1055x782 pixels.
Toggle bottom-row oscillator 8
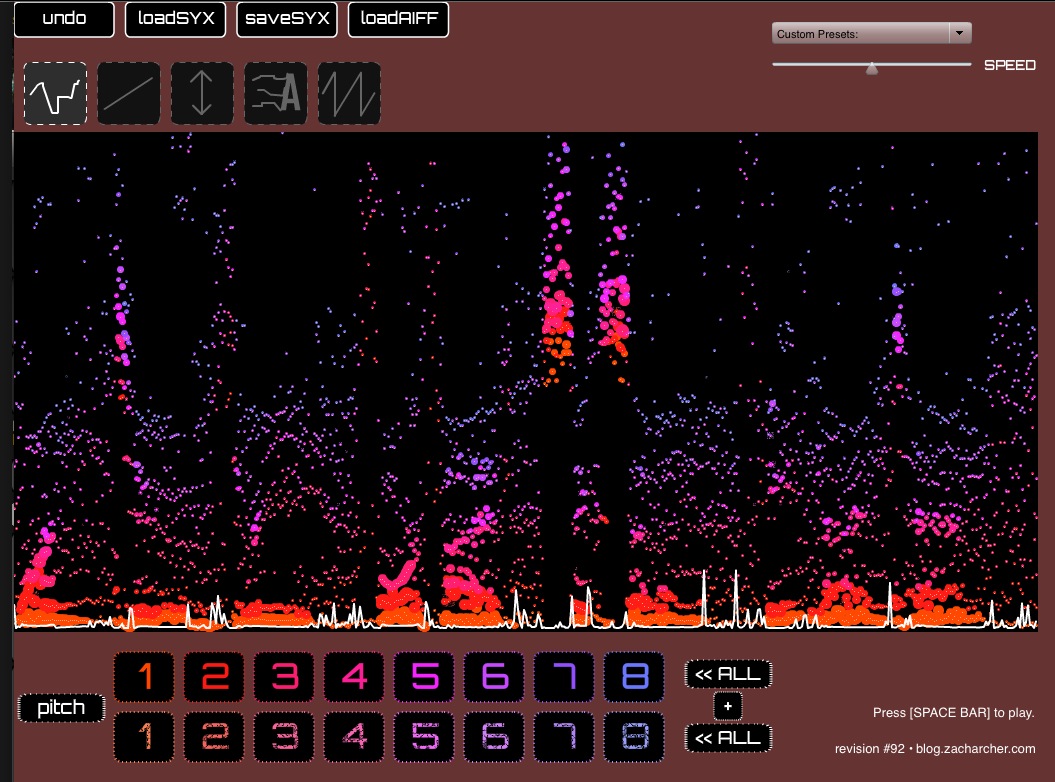[x=634, y=737]
